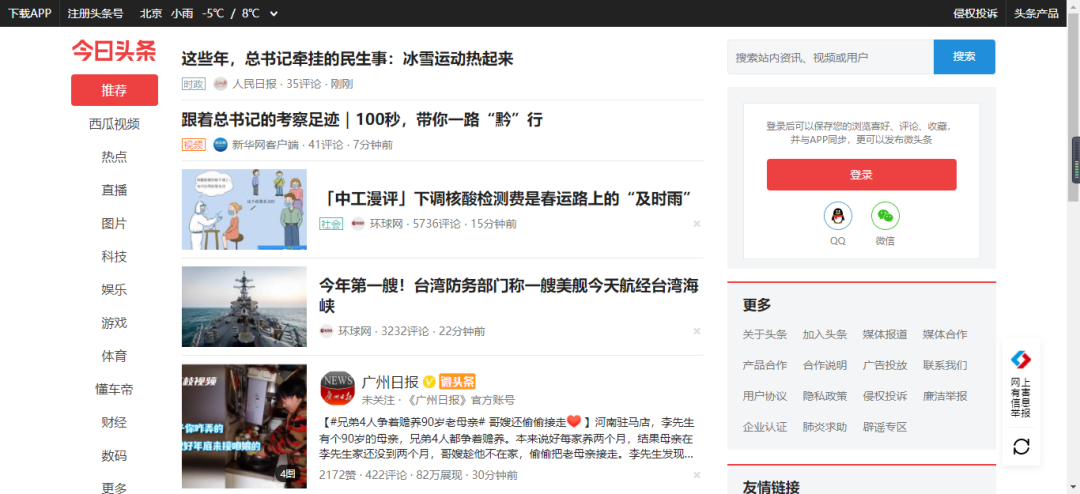Image resolution: width=1080 pixels, height=494 pixels.
Task: Log in with the WeChat icon
Action: coord(885,216)
